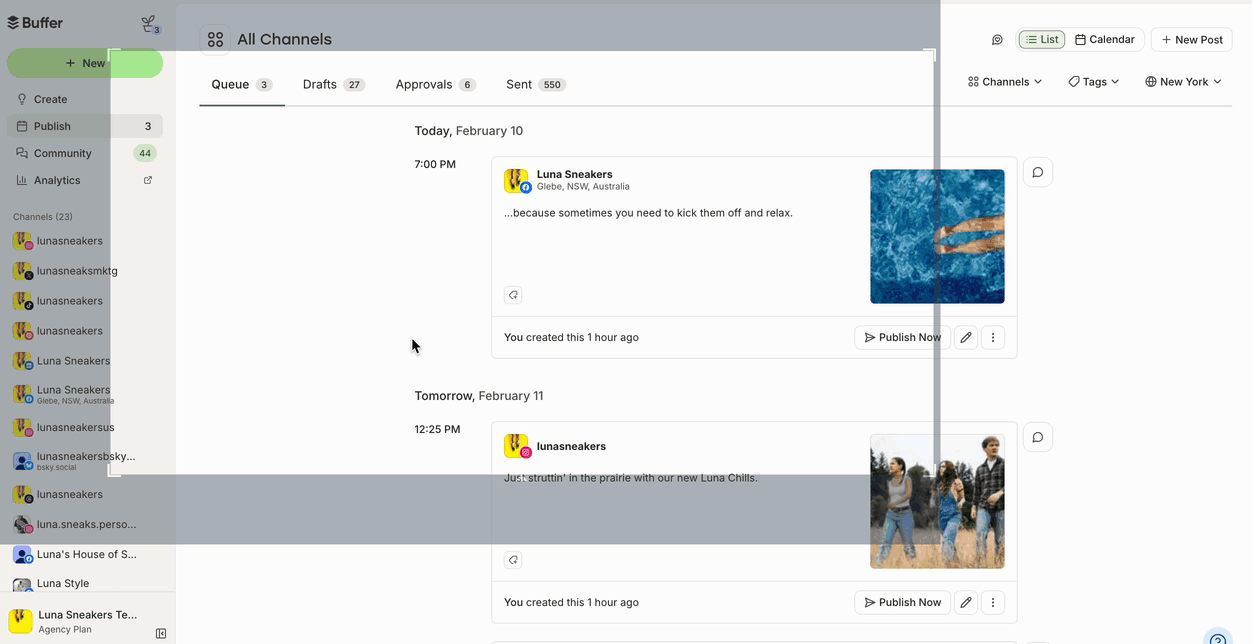Click the lightbulb Create icon
Screen dimensions: 1252x644
[22, 99]
